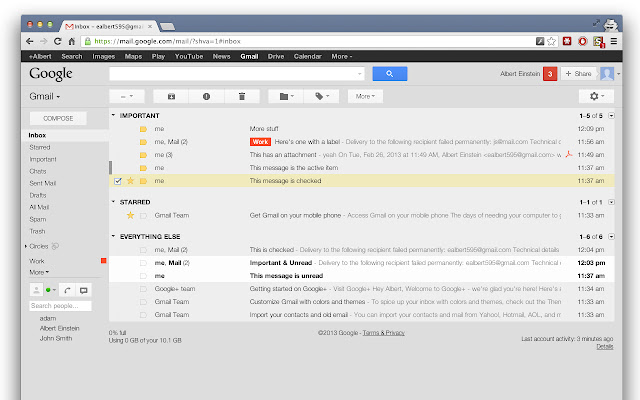
Task: Click the blue search magnifier button
Action: coord(390,74)
